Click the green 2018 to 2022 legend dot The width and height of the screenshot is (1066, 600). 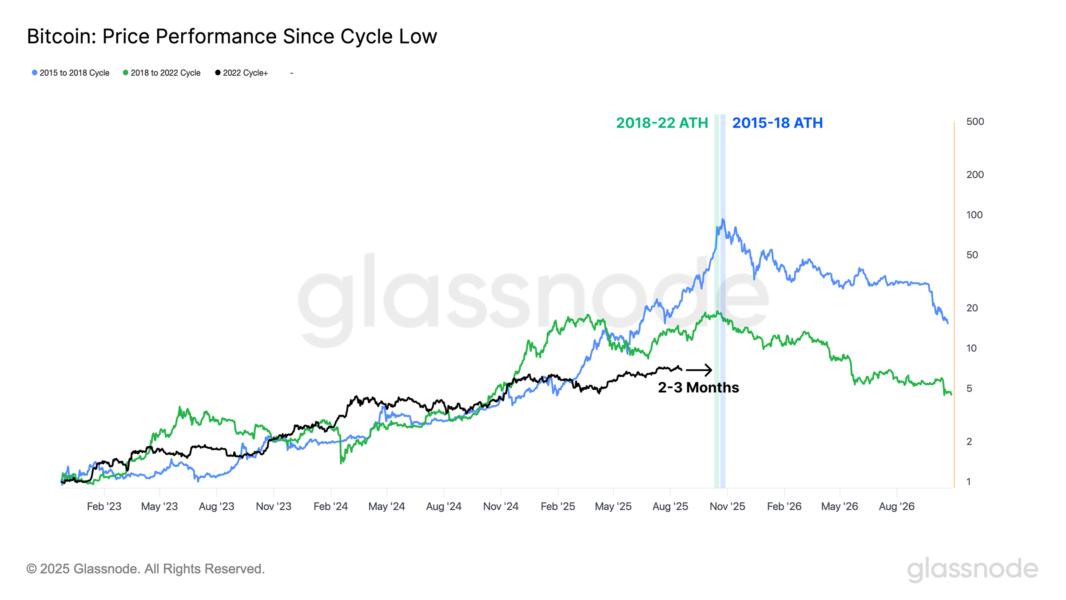125,73
